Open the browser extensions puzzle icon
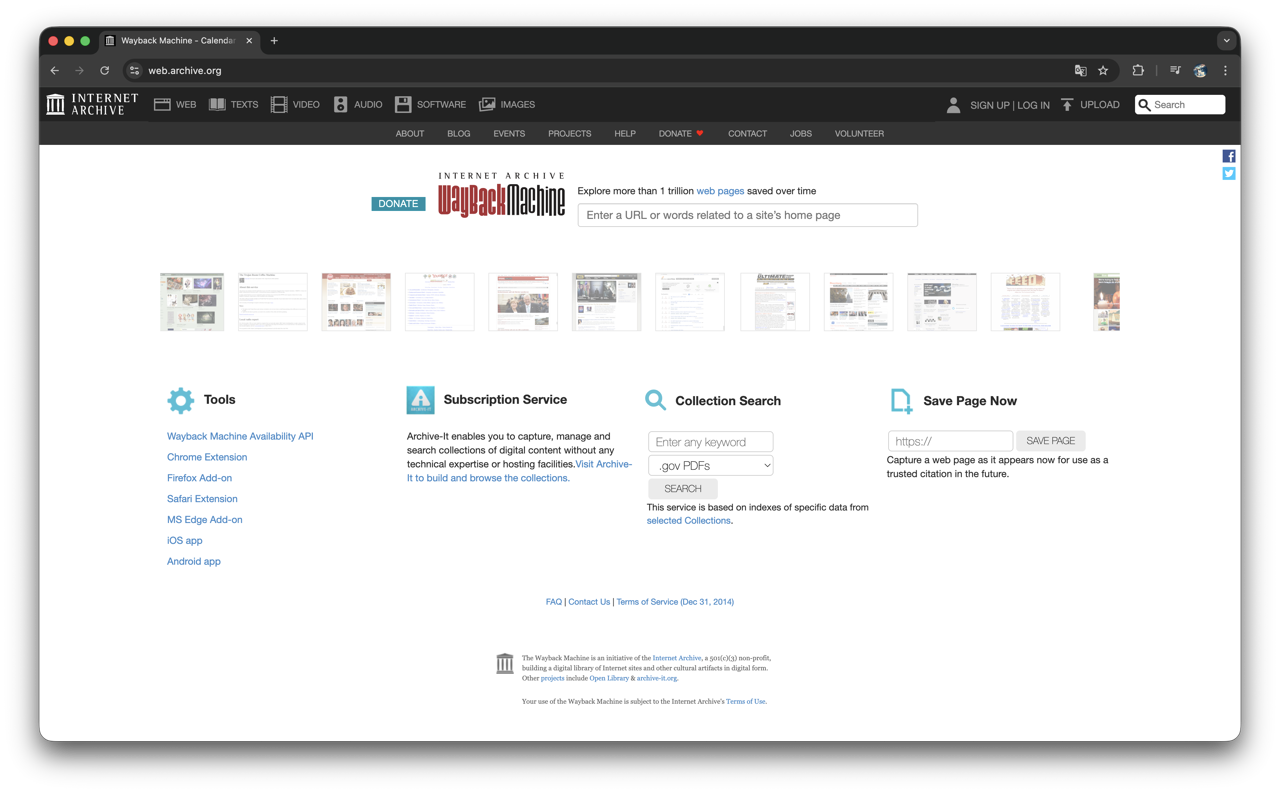Viewport: 1280px width, 793px height. point(1138,71)
